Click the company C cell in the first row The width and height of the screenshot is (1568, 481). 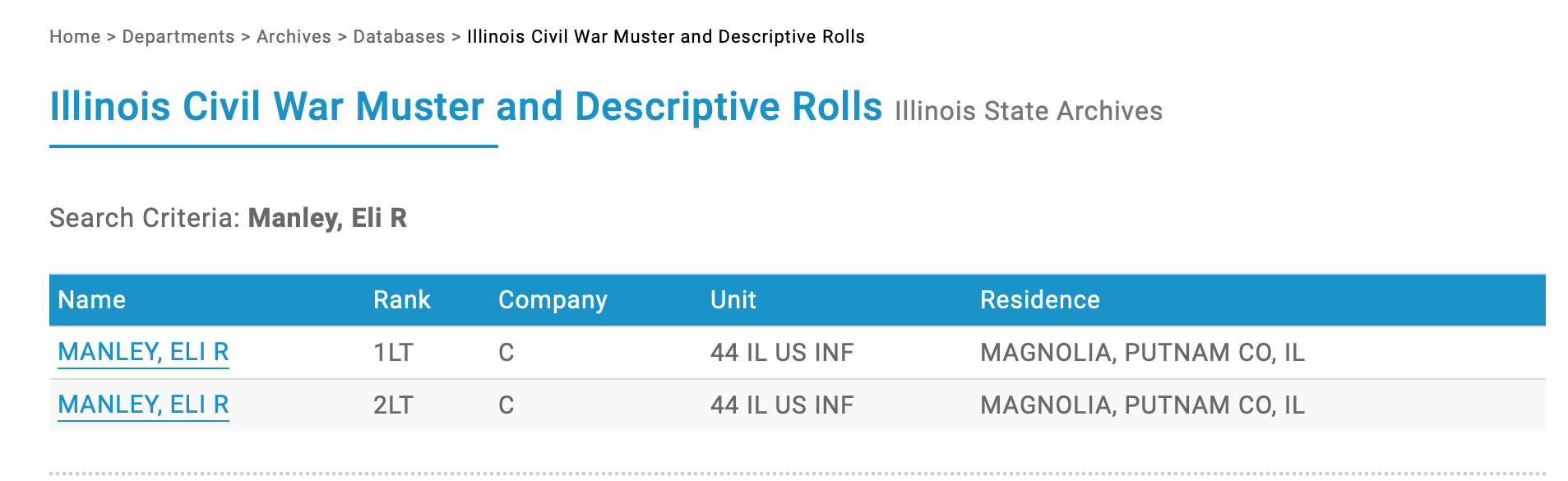click(506, 353)
